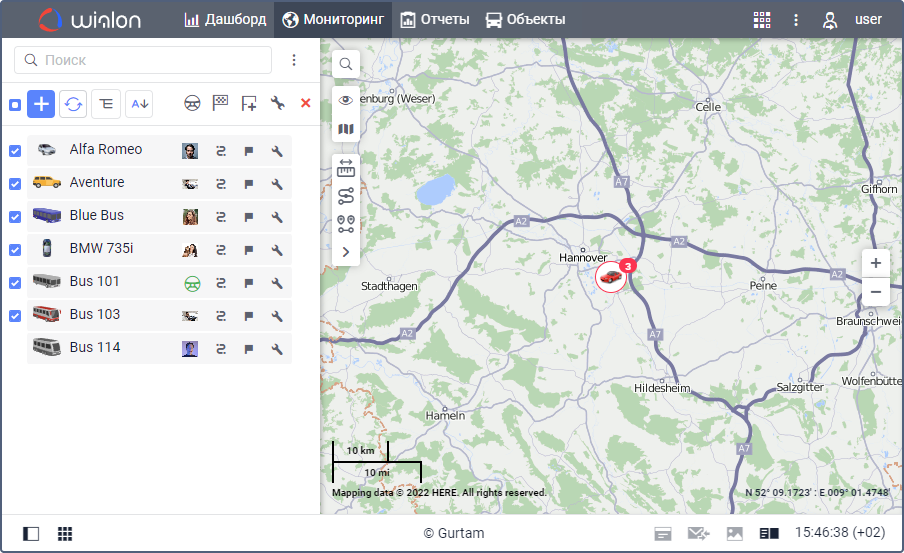Expand the map tools chevron arrow
This screenshot has height=553, width=904.
click(x=346, y=252)
